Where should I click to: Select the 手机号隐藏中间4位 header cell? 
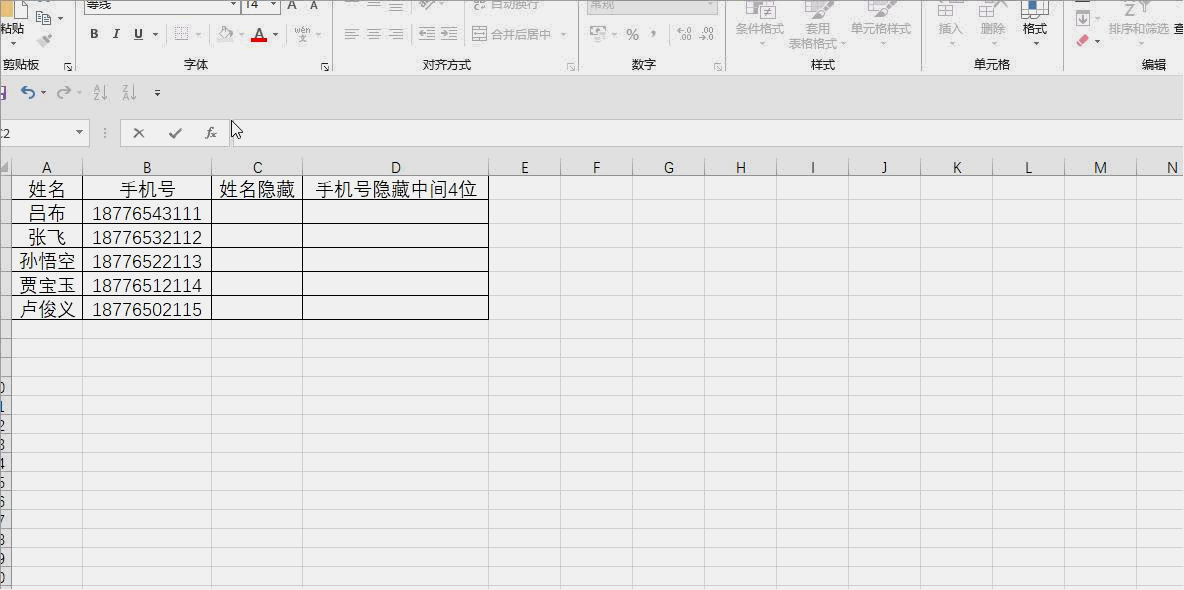pyautogui.click(x=396, y=189)
